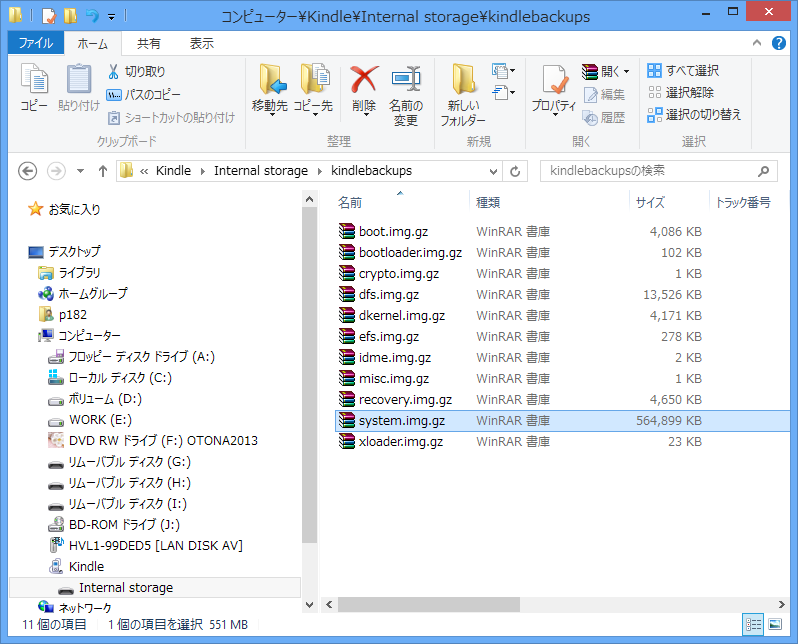The height and width of the screenshot is (644, 798).
Task: Click Internal storage in the breadcrumb path
Action: [x=261, y=171]
